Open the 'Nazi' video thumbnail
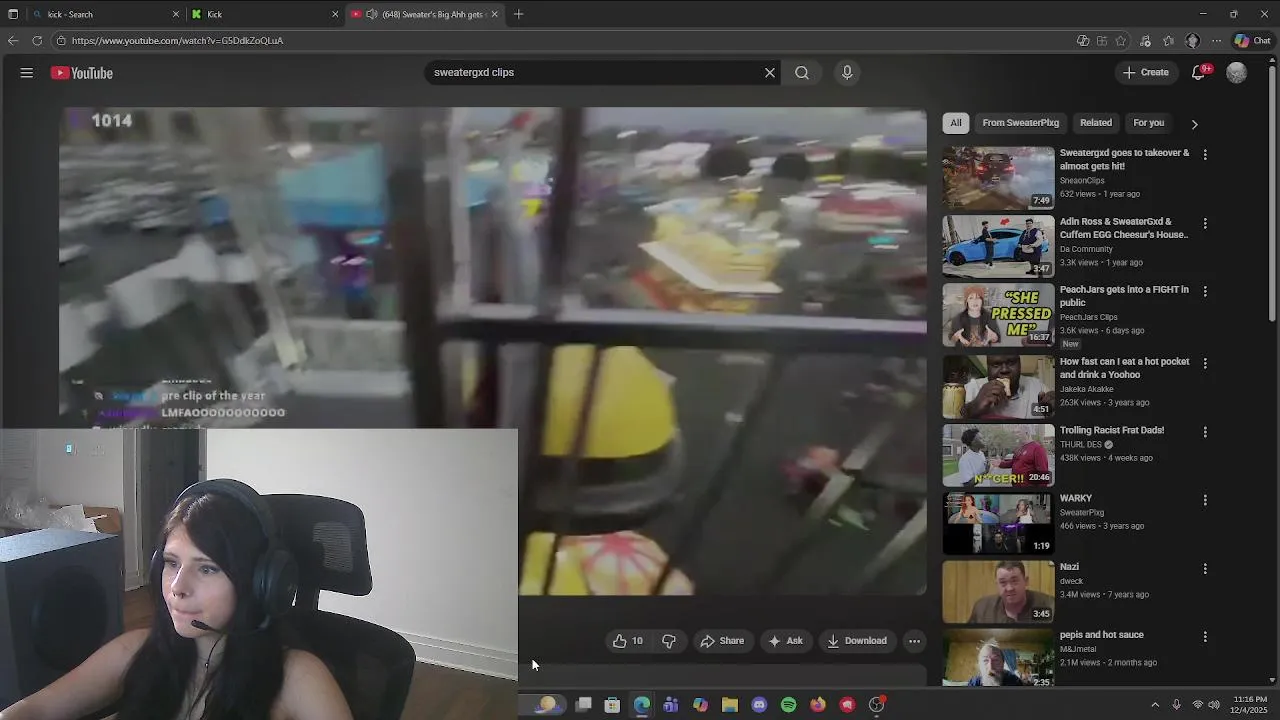This screenshot has width=1280, height=720. click(998, 592)
